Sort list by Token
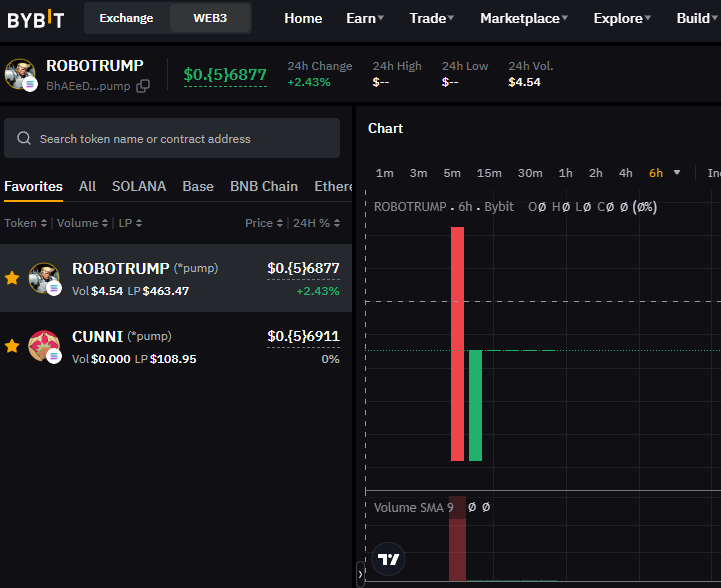Viewport: 721px width, 588px height. (25, 223)
